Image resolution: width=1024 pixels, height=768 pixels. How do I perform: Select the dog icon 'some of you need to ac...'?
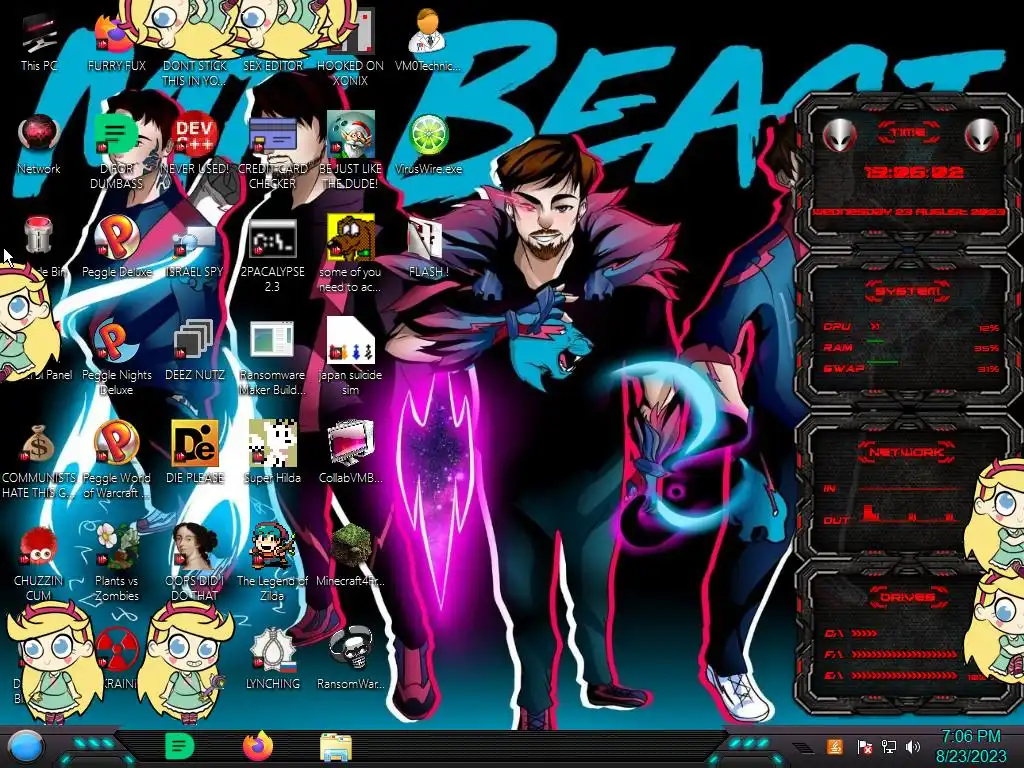(350, 255)
